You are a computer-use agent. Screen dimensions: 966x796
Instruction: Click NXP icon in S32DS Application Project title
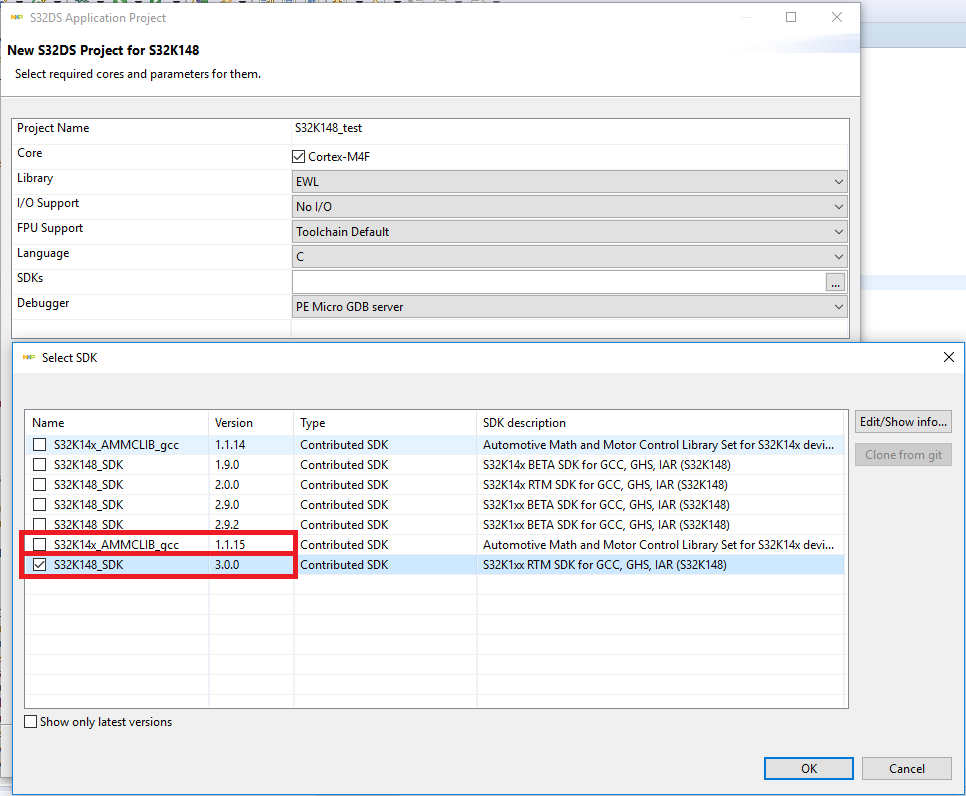click(17, 17)
